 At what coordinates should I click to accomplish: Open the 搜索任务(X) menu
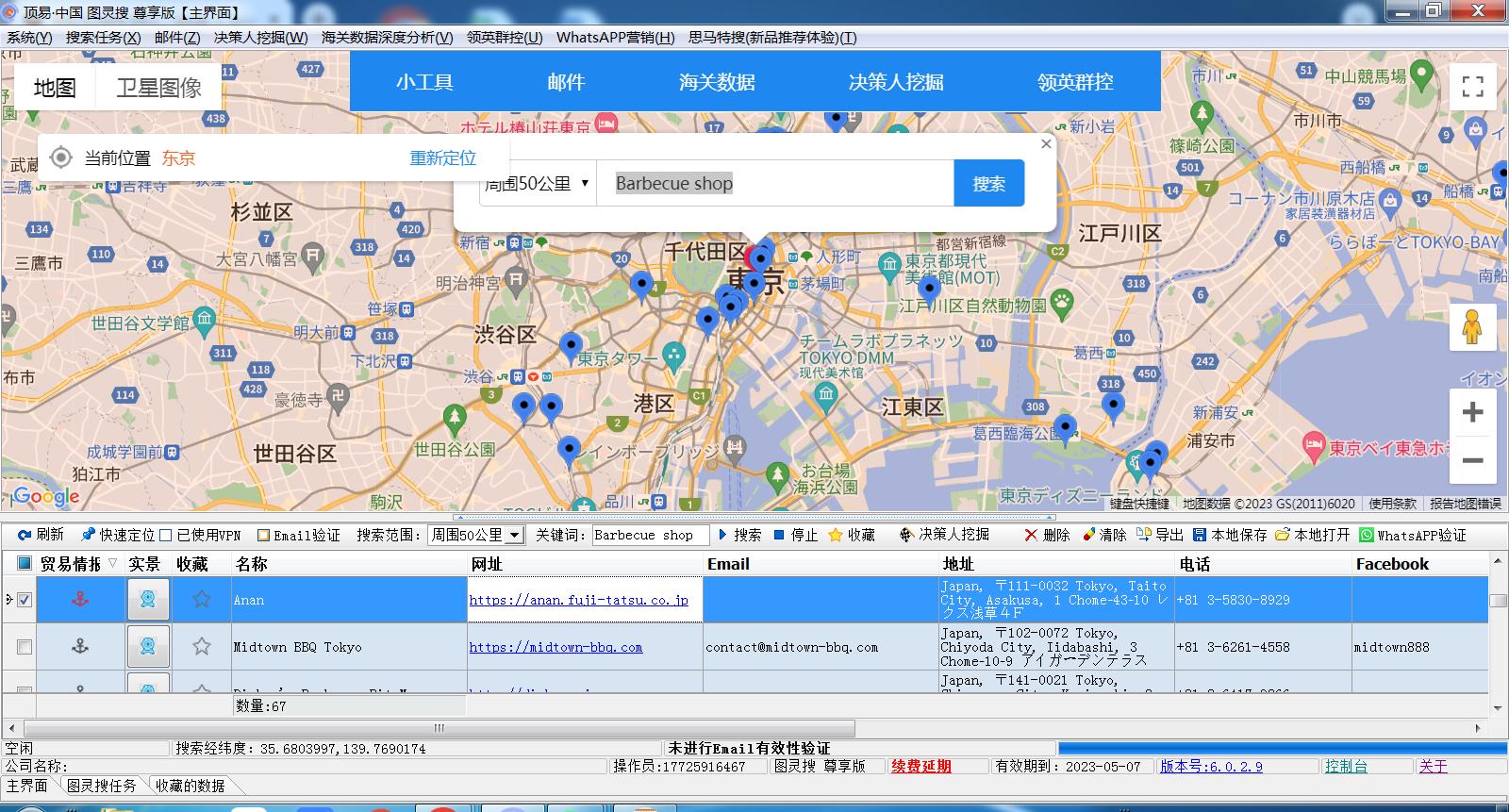[x=103, y=38]
